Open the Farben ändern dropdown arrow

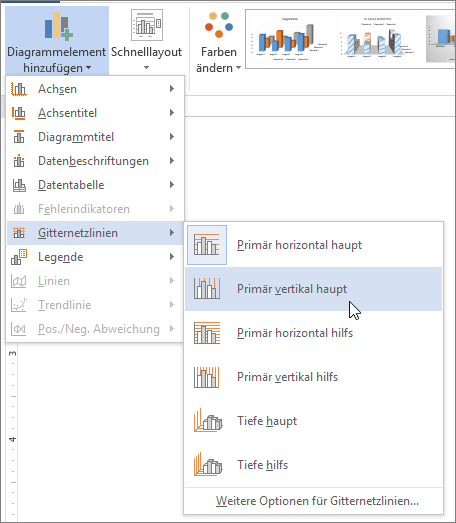pos(239,68)
